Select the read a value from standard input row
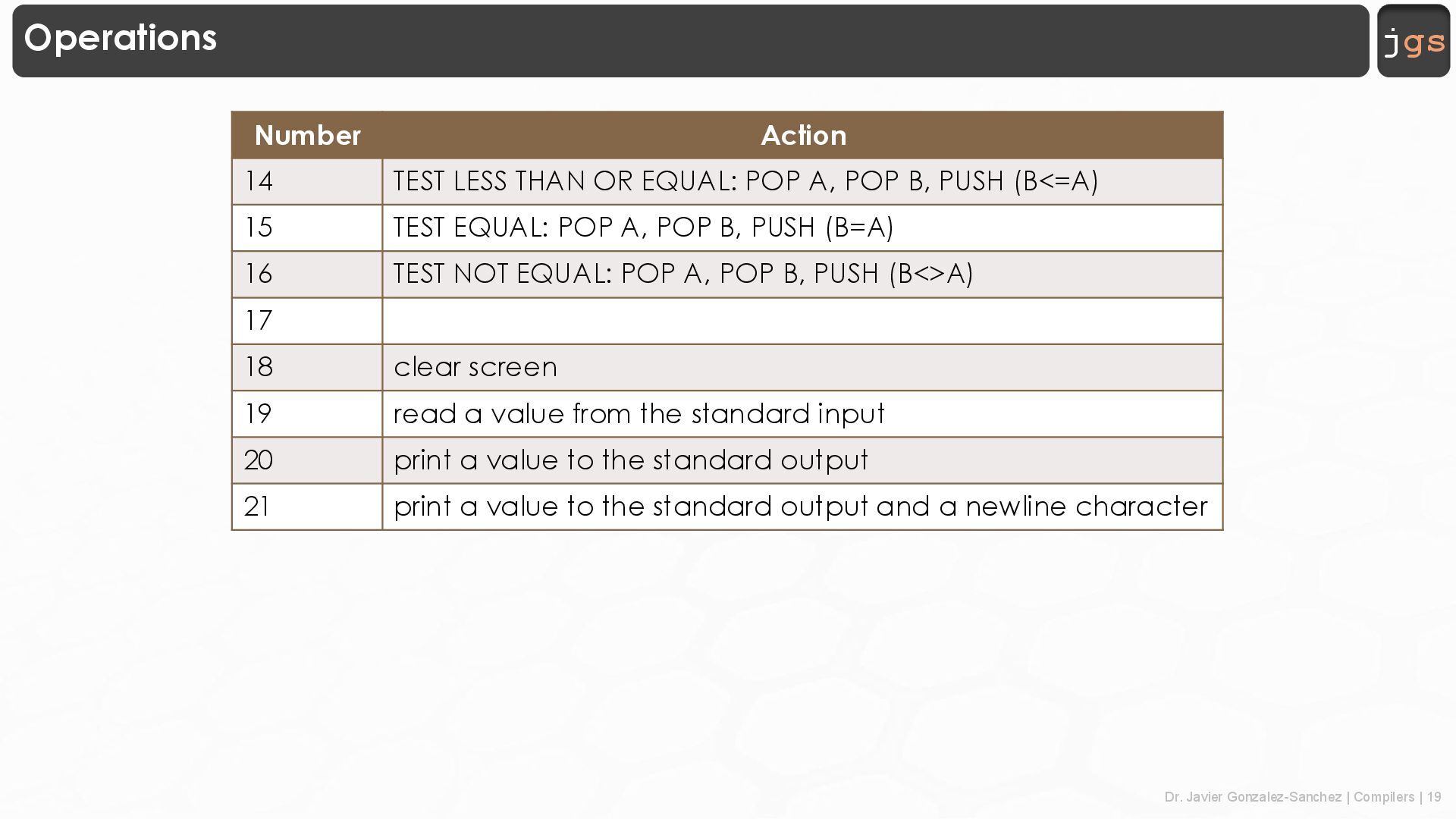Viewport: 1456px width, 819px height. [x=639, y=414]
